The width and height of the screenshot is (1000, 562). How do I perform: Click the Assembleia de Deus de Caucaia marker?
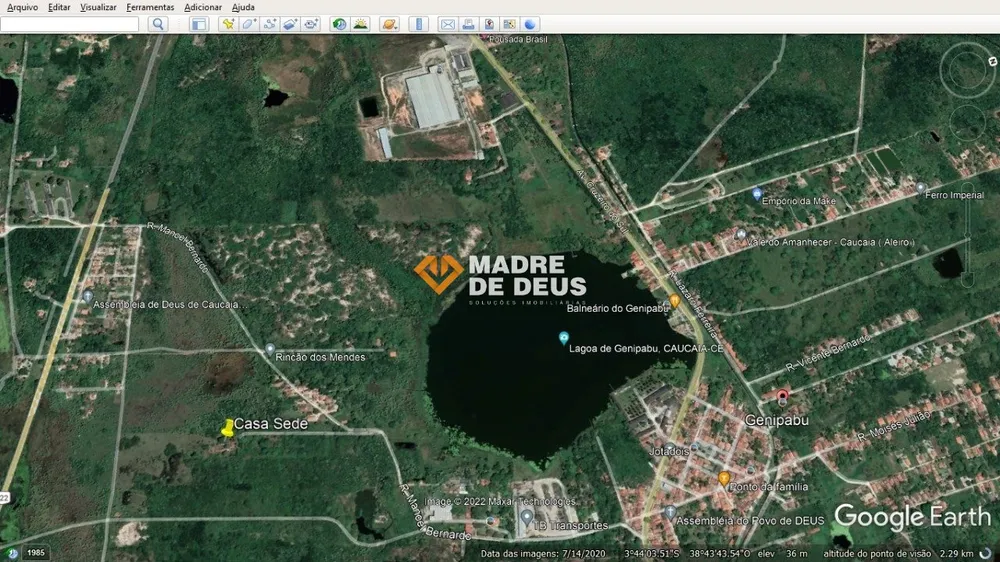pyautogui.click(x=88, y=296)
